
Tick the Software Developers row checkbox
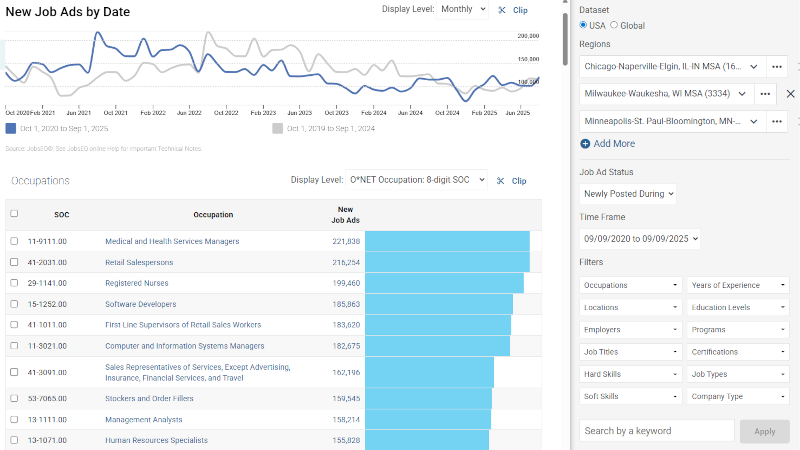pos(14,304)
